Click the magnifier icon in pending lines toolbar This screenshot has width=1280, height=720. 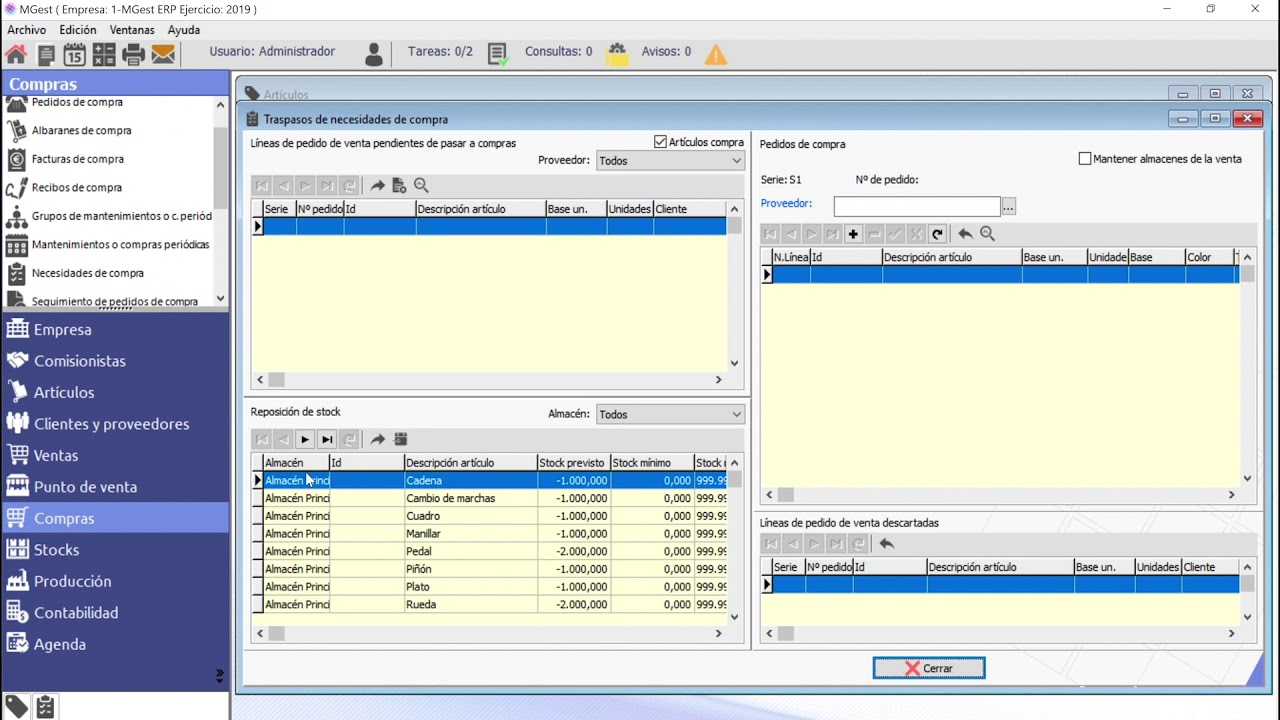click(x=421, y=186)
